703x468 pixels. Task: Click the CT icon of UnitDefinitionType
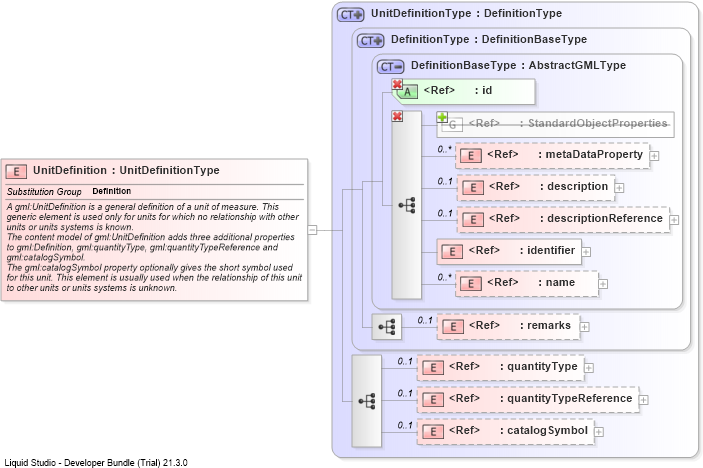[x=351, y=15]
